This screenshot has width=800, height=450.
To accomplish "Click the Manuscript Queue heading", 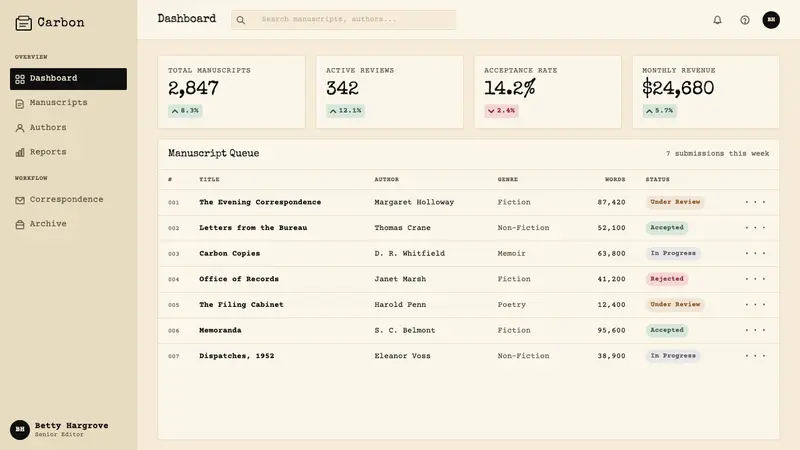I will [214, 154].
